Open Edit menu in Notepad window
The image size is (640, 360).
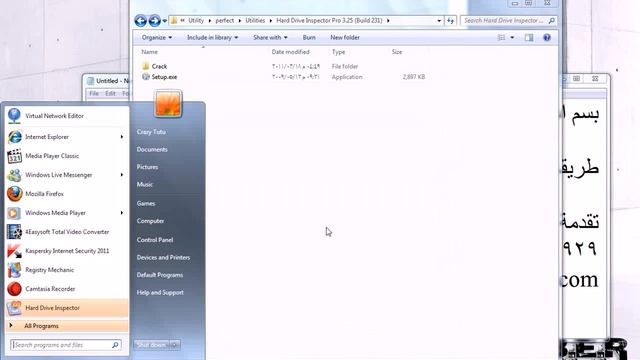click(x=110, y=93)
